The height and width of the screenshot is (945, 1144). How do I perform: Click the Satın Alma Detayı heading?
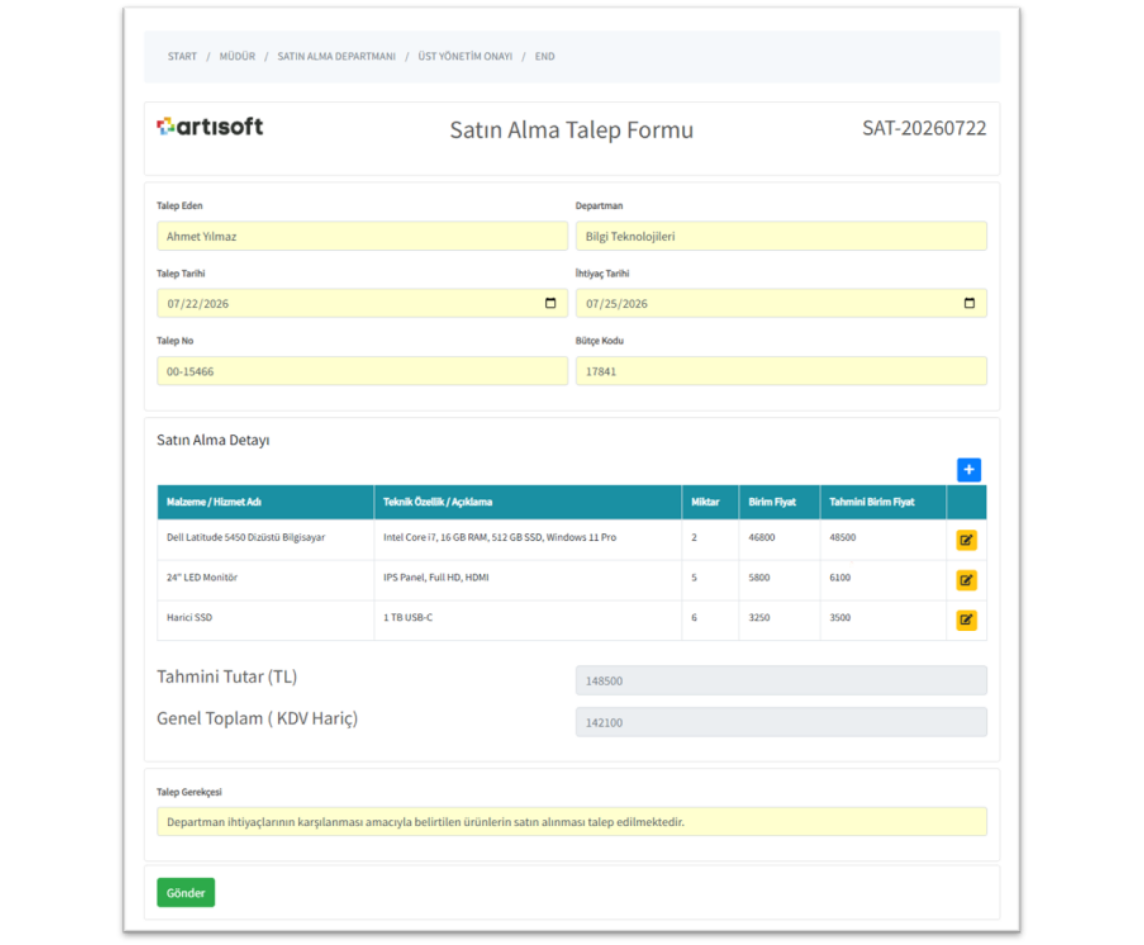pyautogui.click(x=213, y=440)
